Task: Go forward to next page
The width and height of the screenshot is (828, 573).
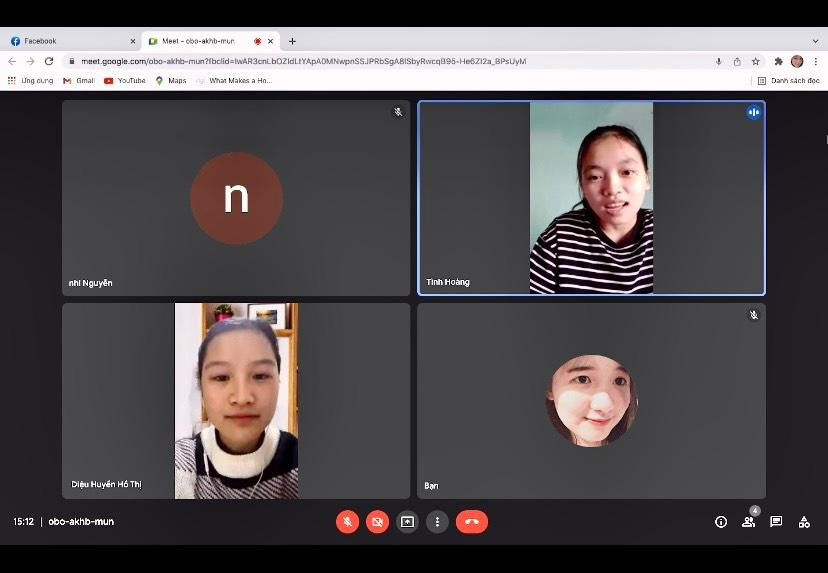Action: point(30,61)
